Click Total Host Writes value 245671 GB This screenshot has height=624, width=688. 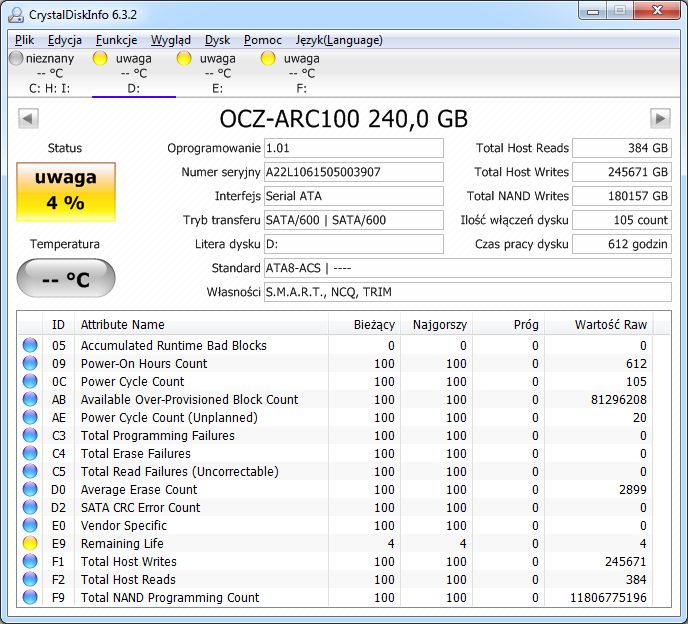coord(622,172)
